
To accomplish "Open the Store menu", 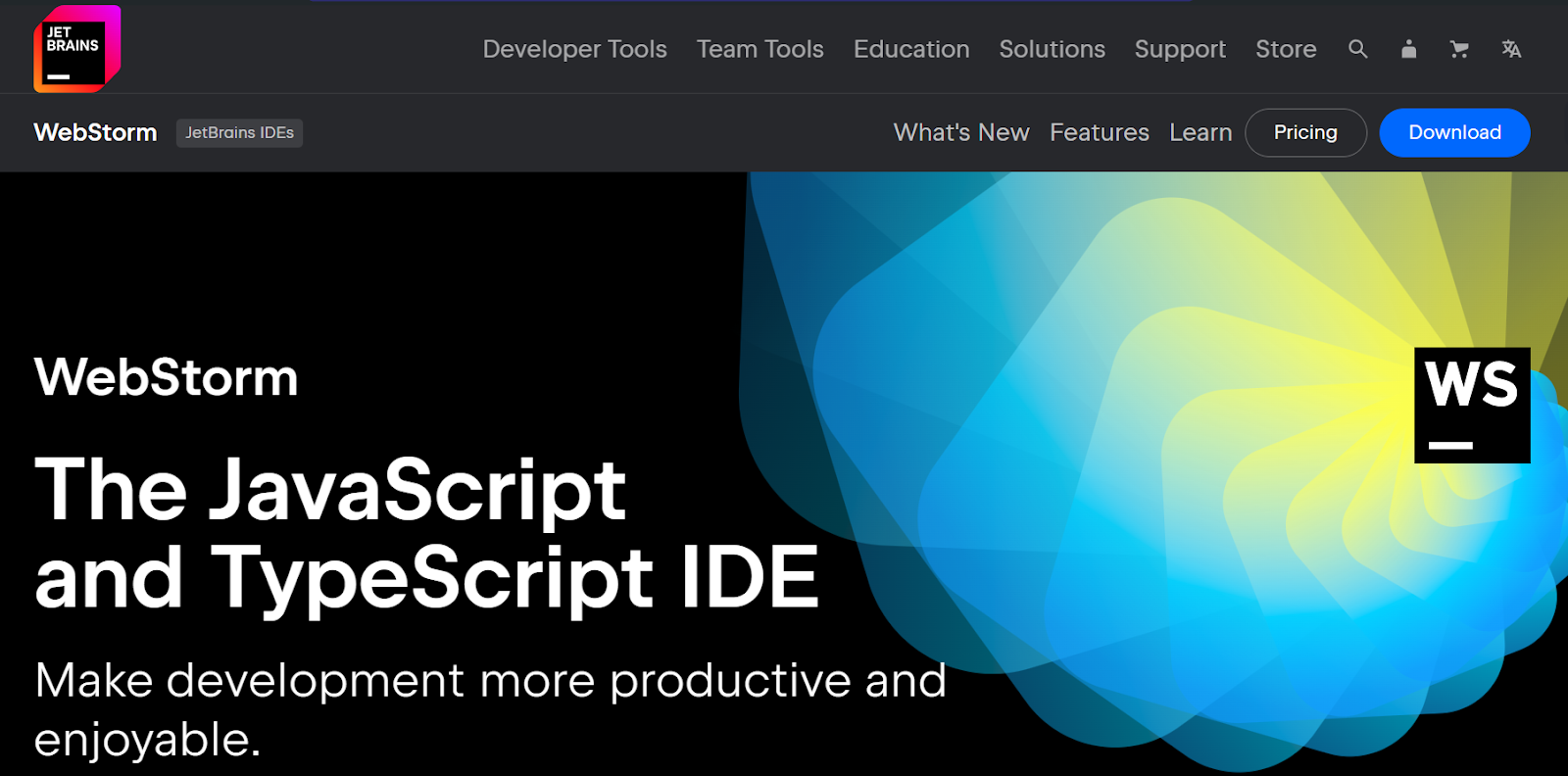I will (x=1286, y=49).
